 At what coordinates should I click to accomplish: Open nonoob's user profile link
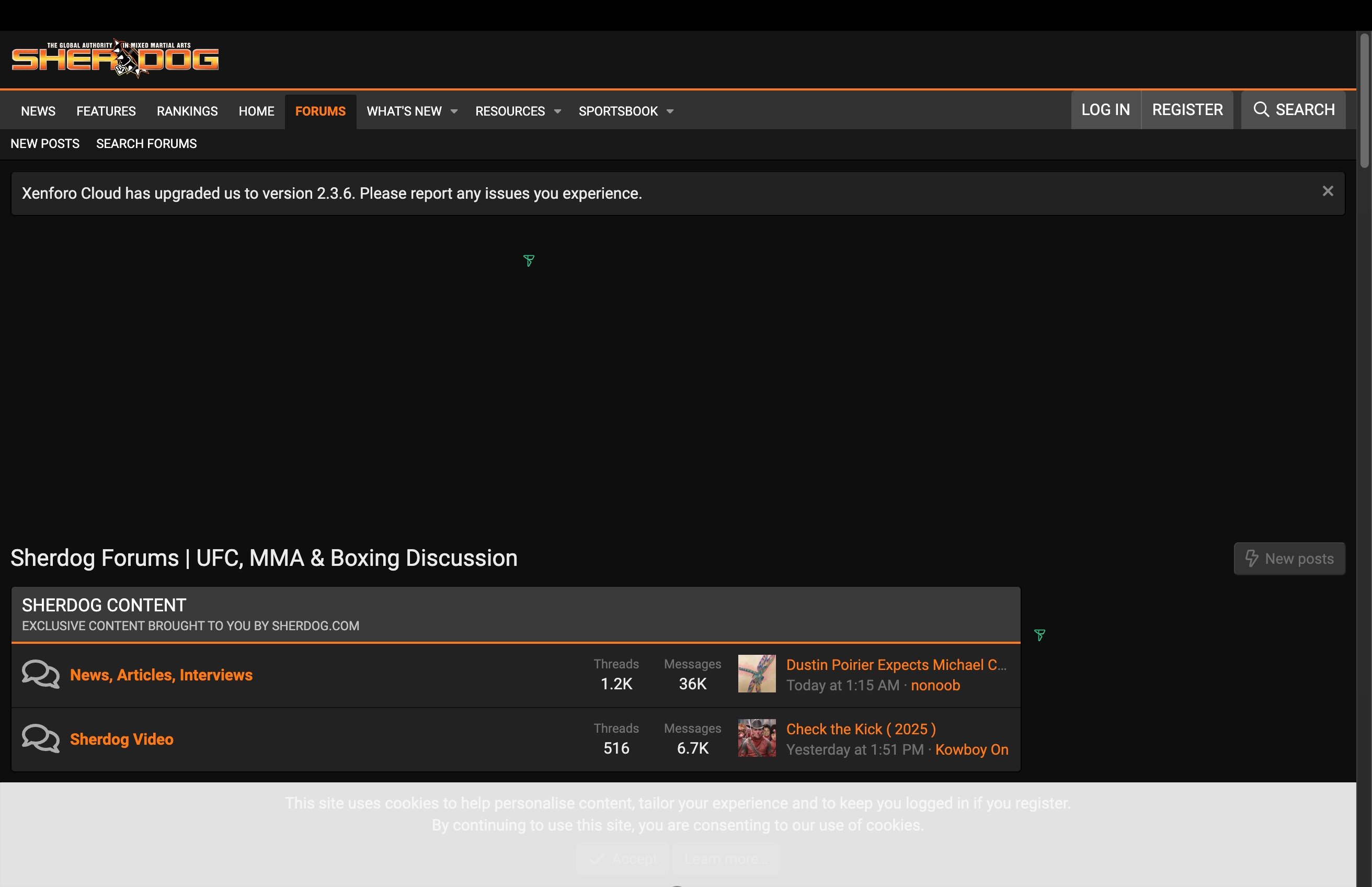tap(935, 686)
